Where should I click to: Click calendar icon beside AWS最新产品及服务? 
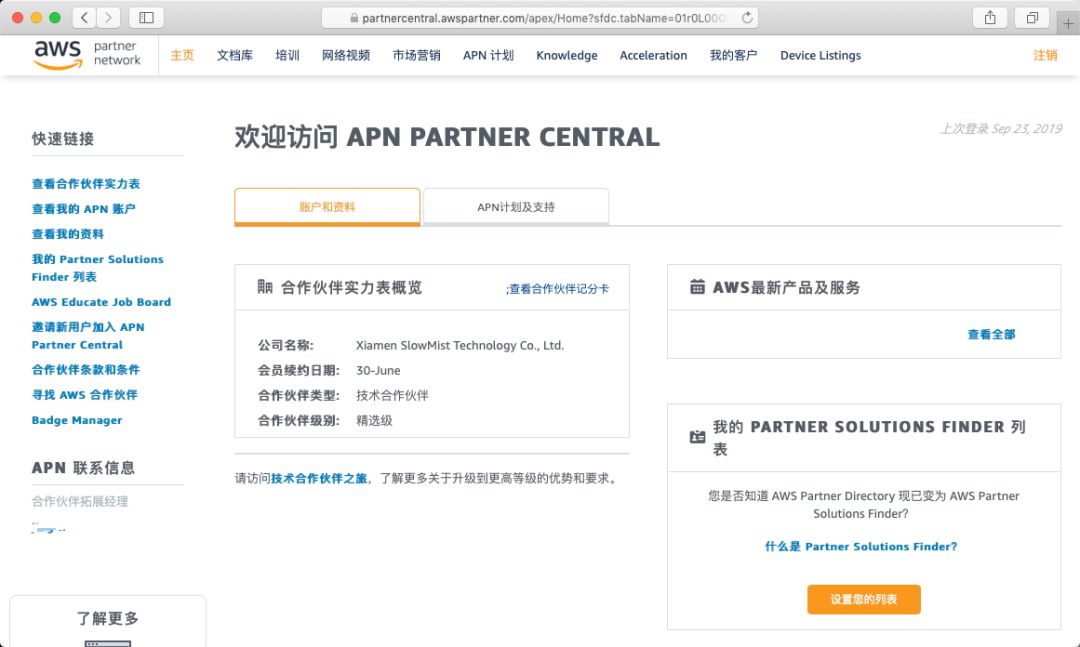697,287
